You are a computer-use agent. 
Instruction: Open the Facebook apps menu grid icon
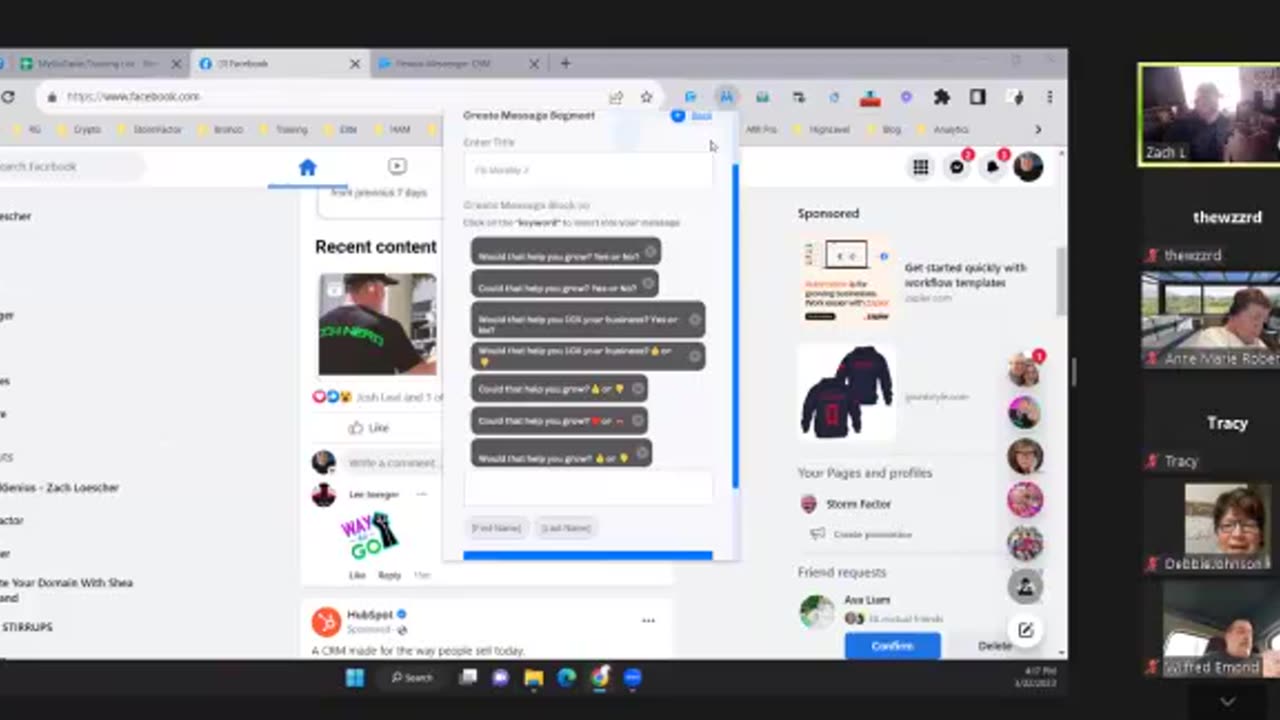point(920,167)
